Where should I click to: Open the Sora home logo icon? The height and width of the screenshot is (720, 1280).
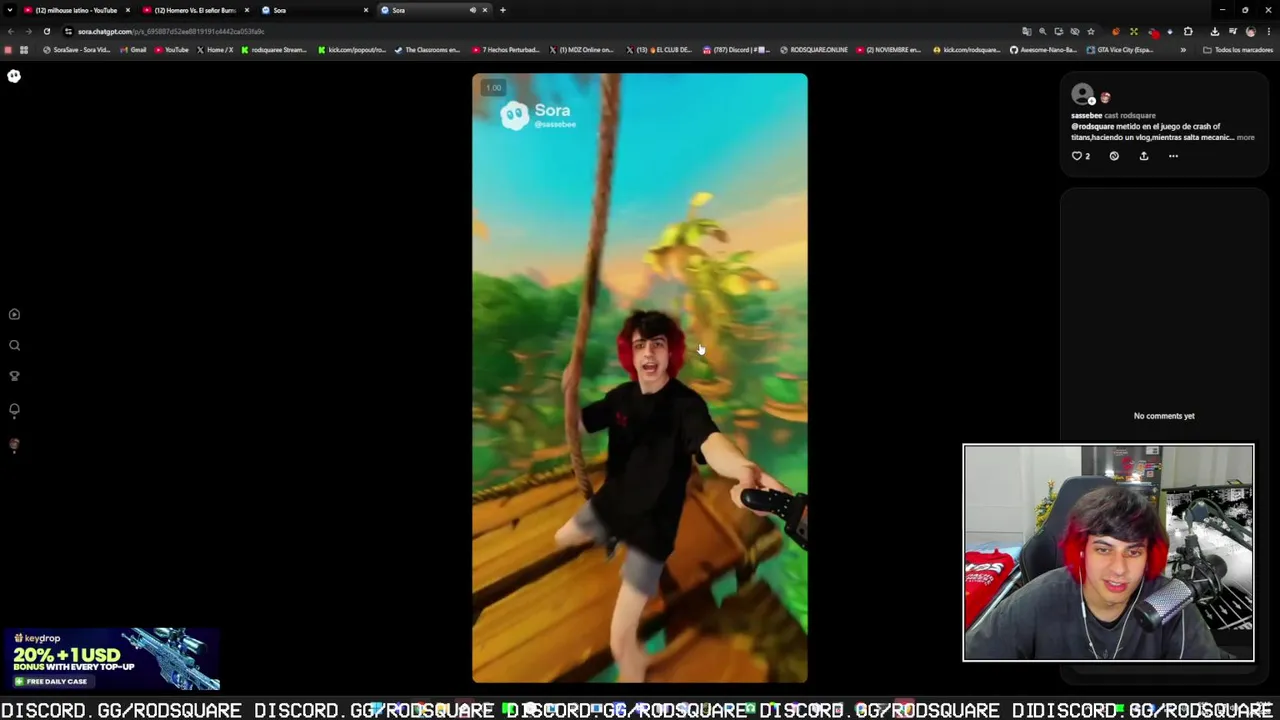click(14, 76)
